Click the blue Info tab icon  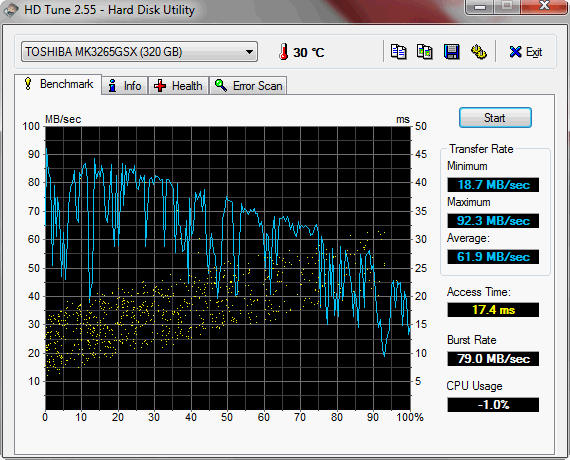(x=112, y=85)
